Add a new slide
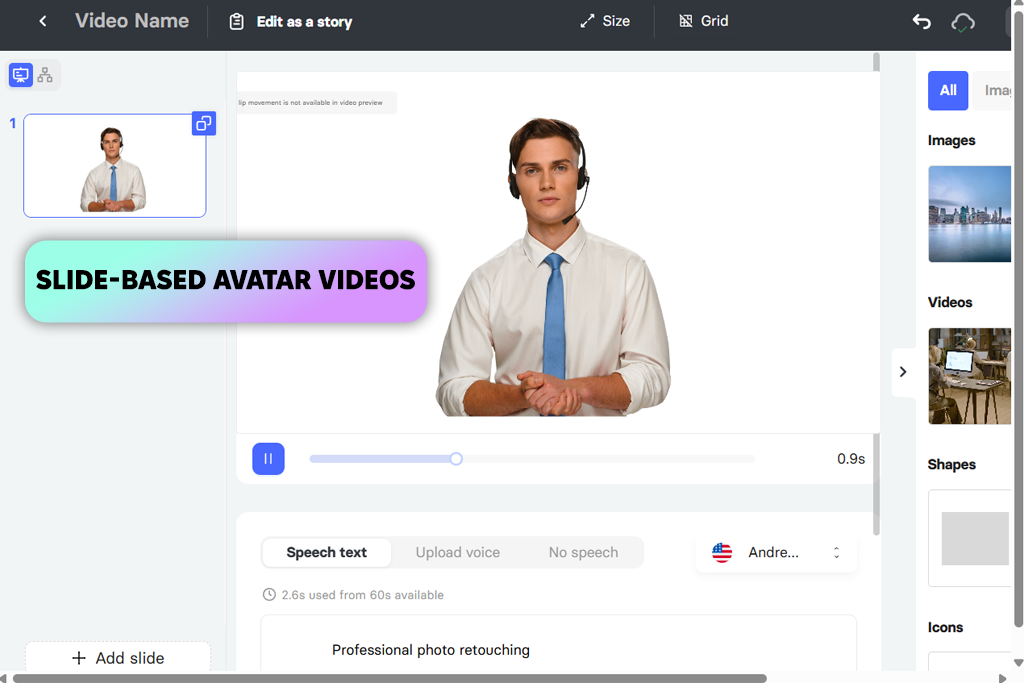1024x683 pixels. click(x=118, y=658)
